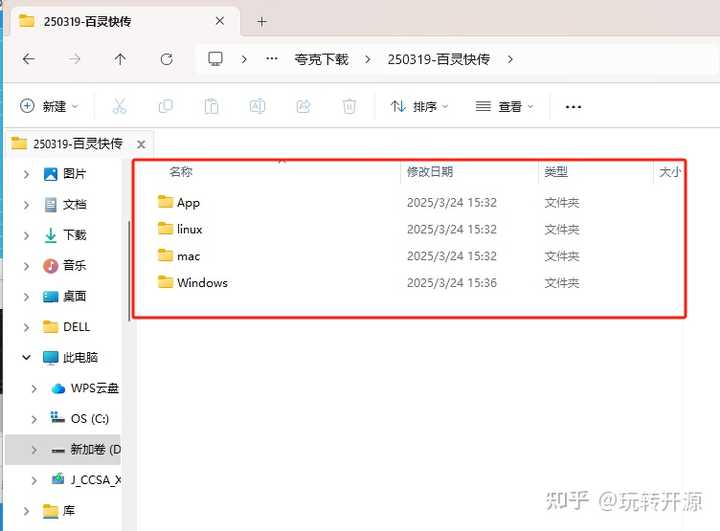720x531 pixels.
Task: Open the 查看 view dropdown
Action: pos(505,107)
